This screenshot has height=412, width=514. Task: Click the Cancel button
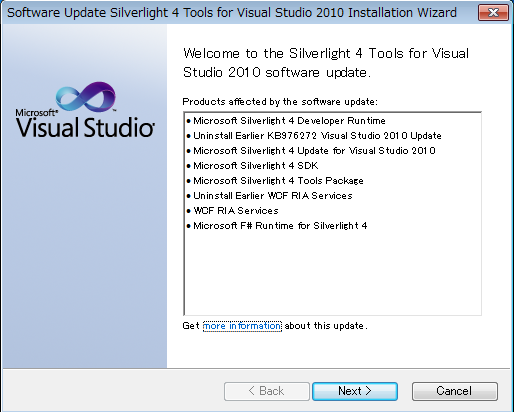[455, 391]
